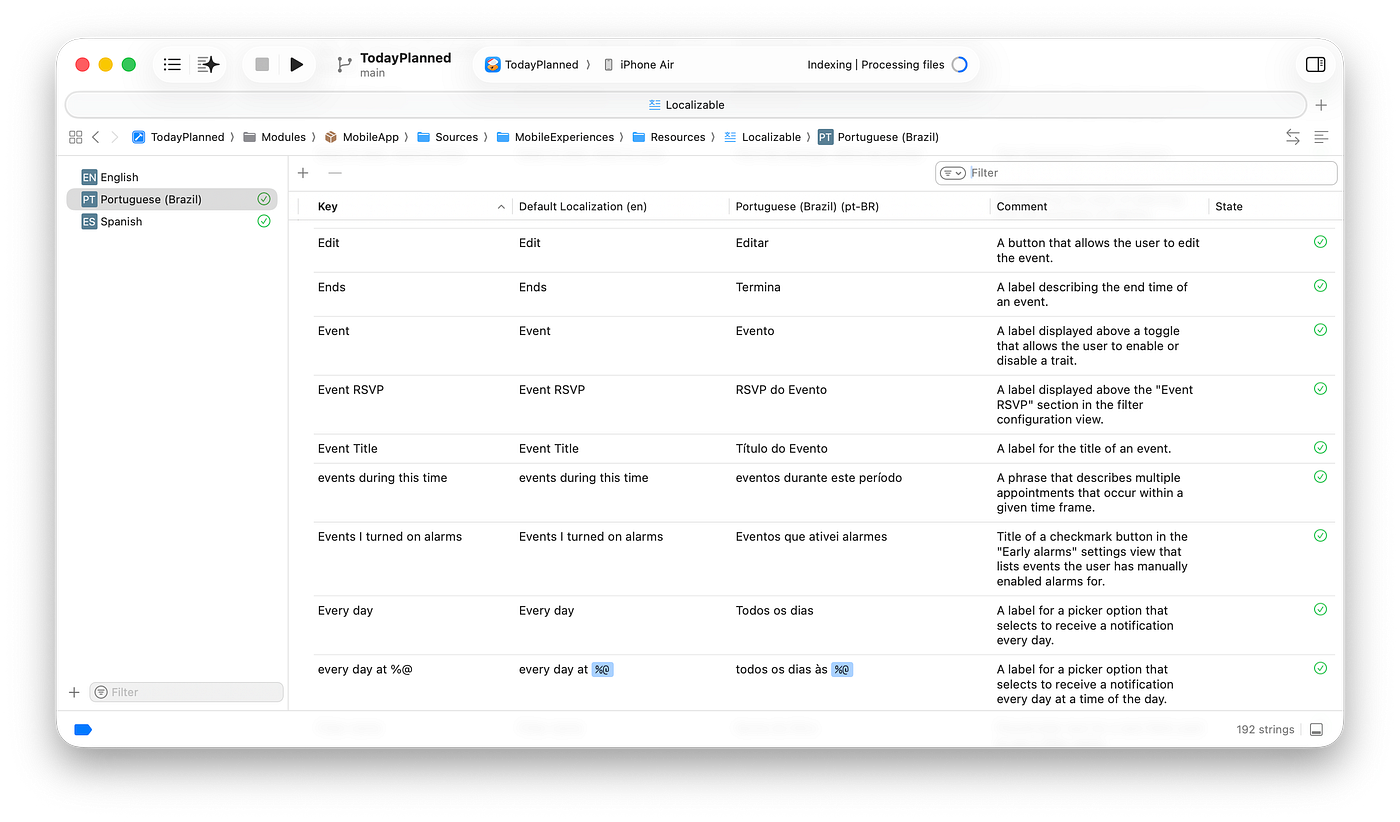The height and width of the screenshot is (822, 1400).
Task: Click the '192 strings' count label
Action: click(x=1265, y=730)
